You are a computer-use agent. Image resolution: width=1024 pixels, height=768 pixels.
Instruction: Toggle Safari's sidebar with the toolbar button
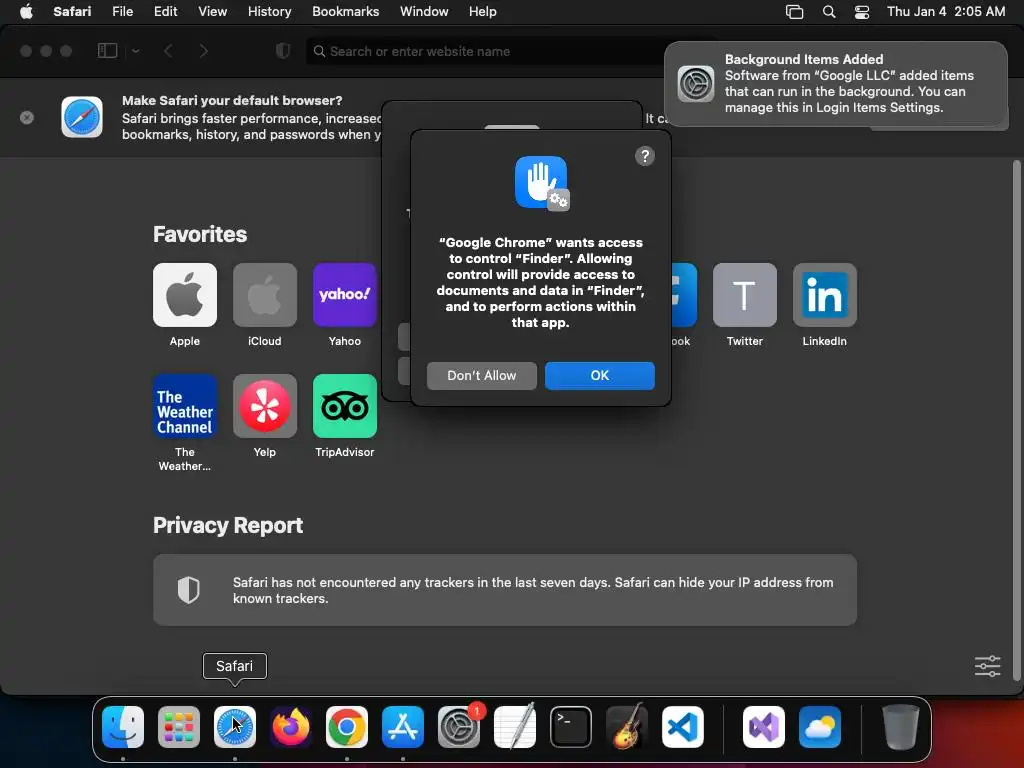107,51
